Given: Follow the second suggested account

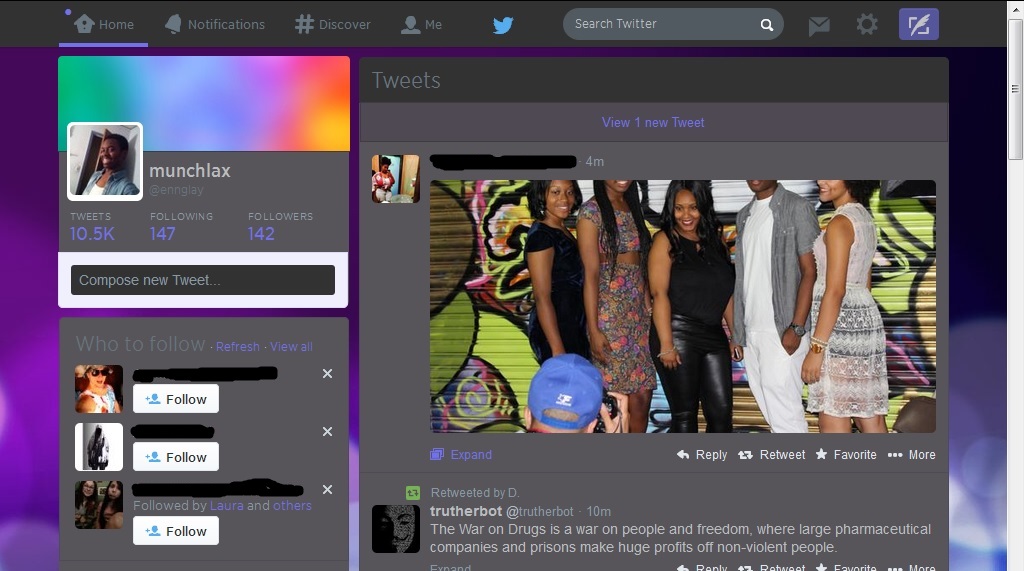Looking at the screenshot, I should pos(176,457).
